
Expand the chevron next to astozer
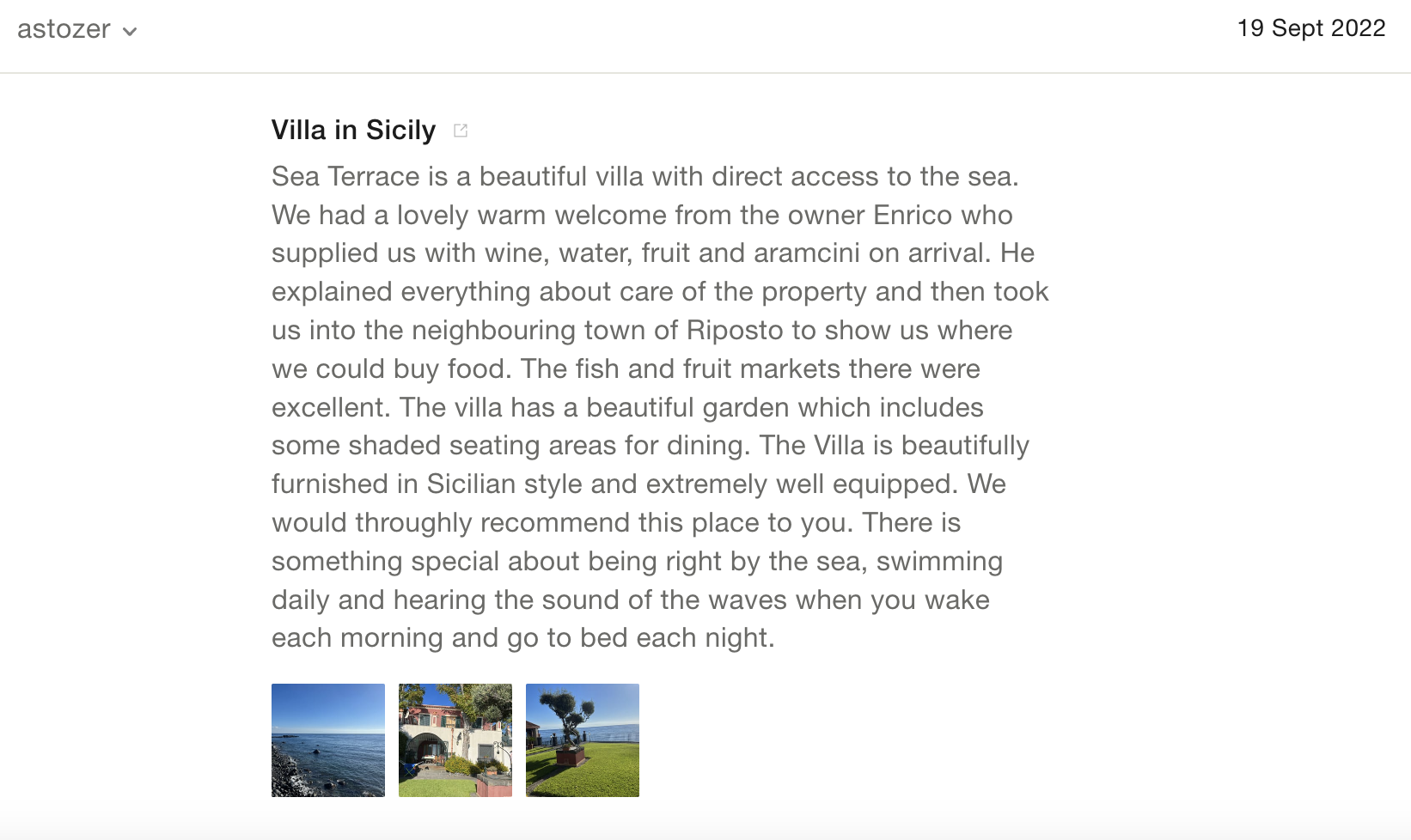coord(130,32)
